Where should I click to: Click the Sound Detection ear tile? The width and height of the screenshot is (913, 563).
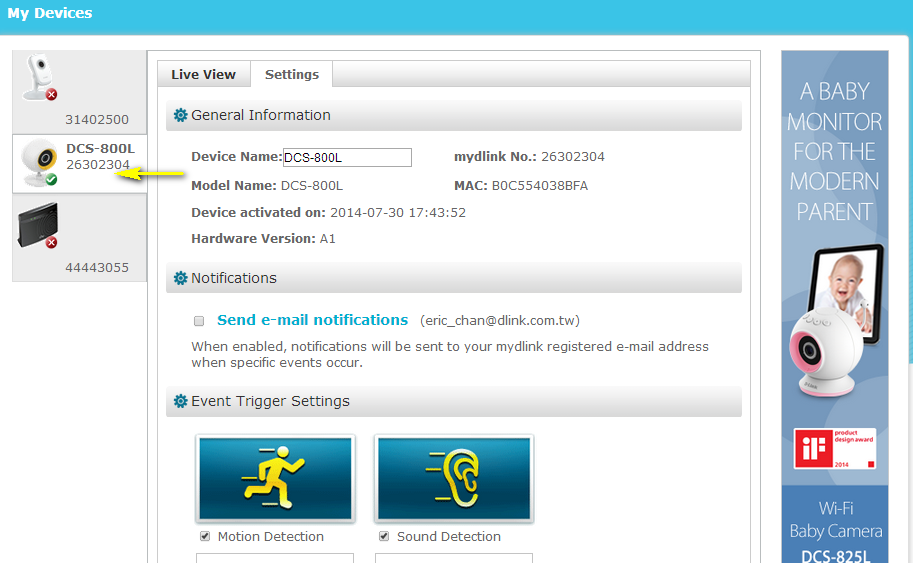pyautogui.click(x=454, y=479)
